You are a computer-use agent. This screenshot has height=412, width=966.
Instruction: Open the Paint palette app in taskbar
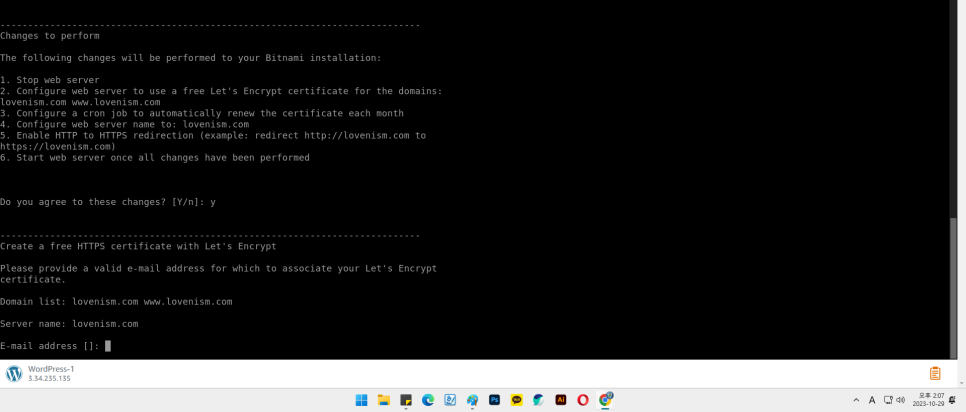[473, 400]
